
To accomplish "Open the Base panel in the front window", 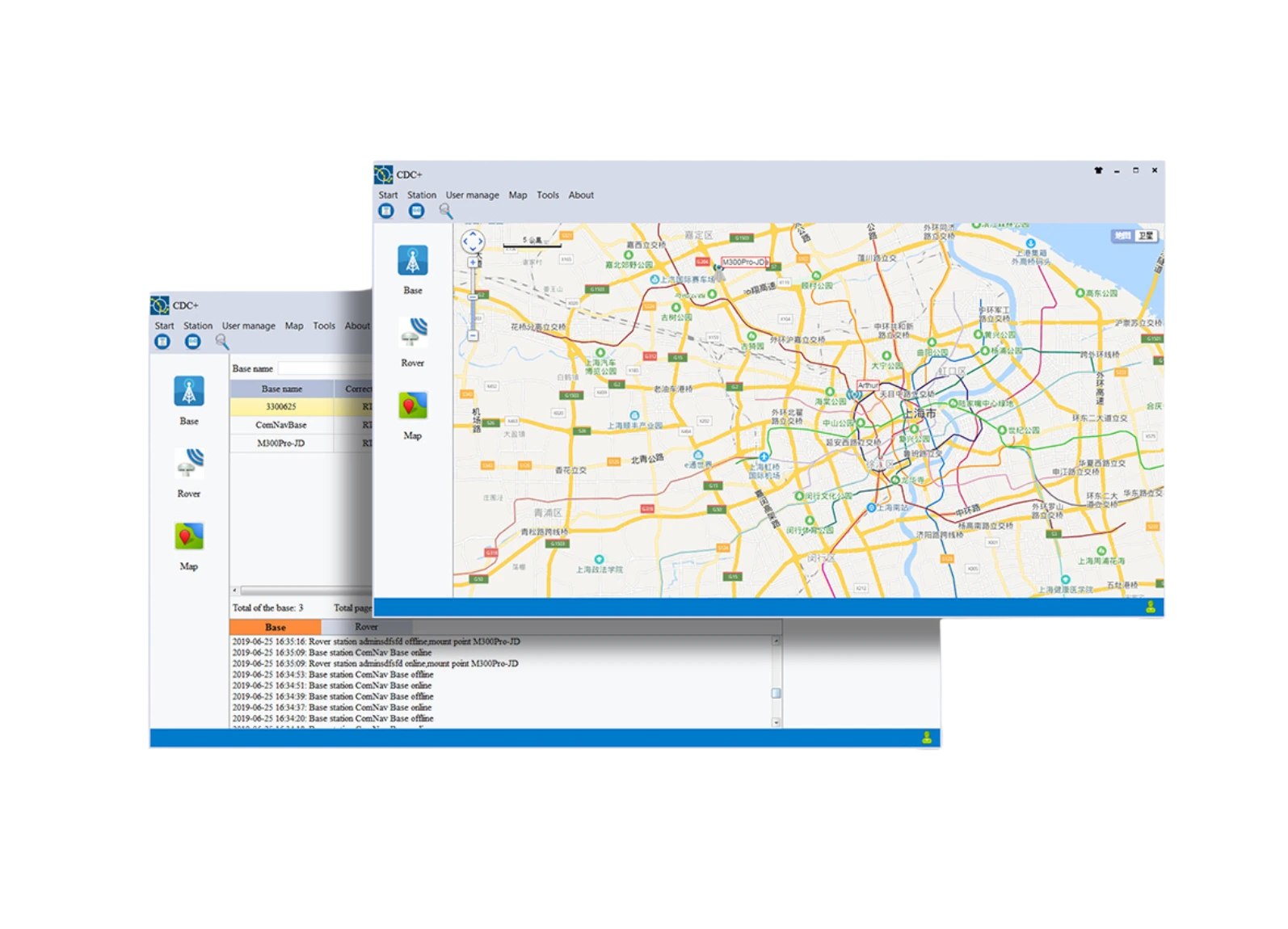I will coord(412,262).
